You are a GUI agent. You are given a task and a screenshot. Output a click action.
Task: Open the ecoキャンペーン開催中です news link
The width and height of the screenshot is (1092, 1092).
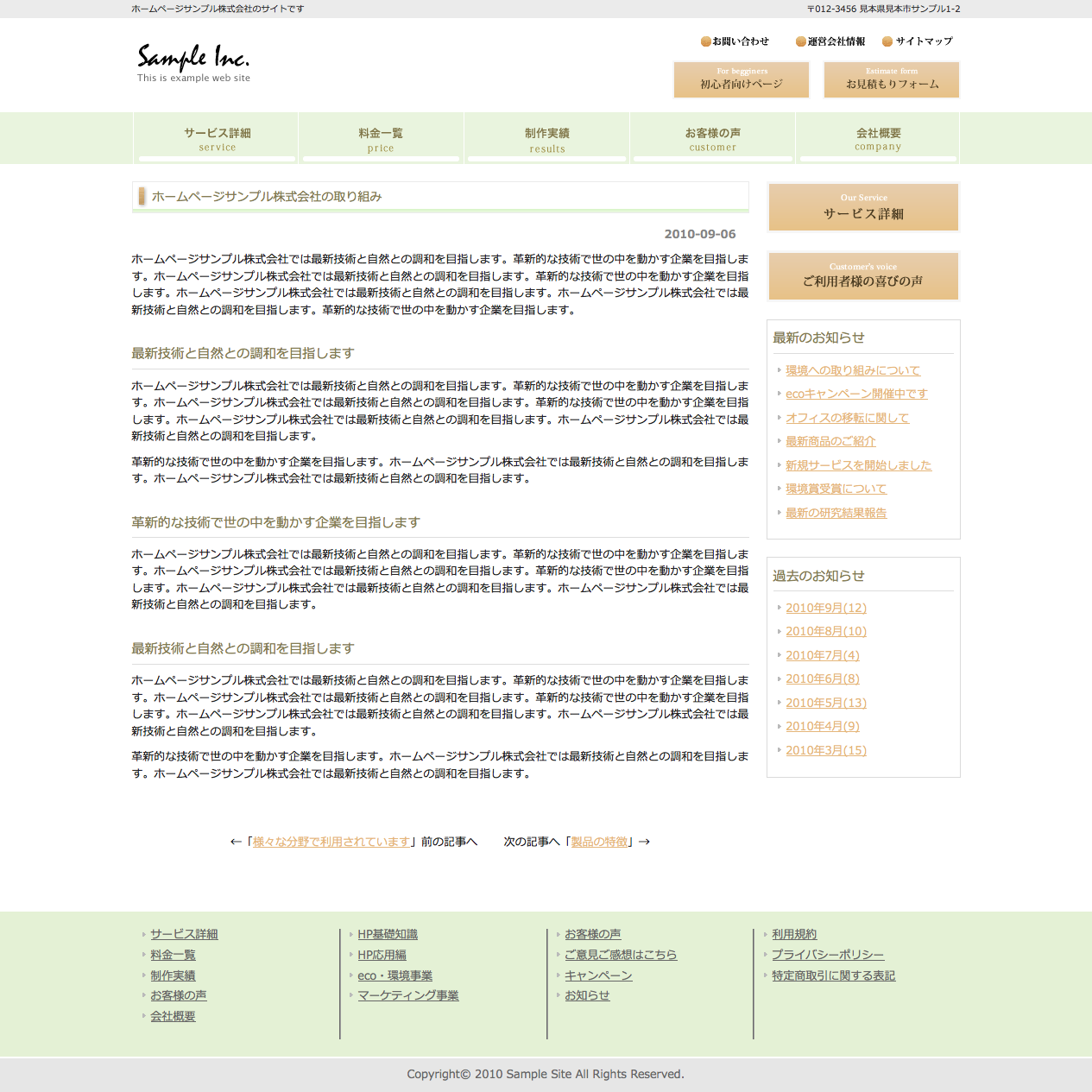tap(856, 394)
